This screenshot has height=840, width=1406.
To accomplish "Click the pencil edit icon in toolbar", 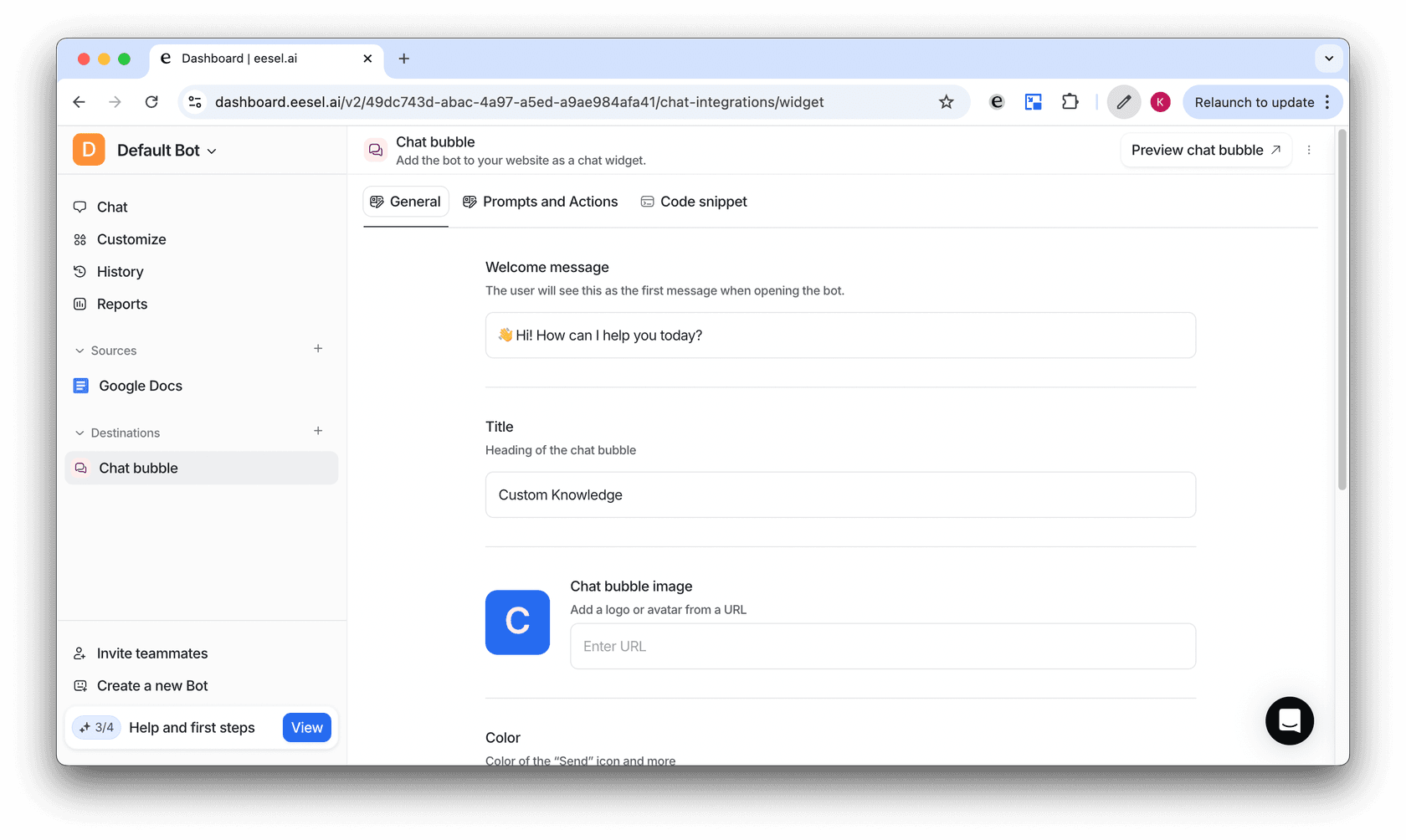I will [x=1123, y=102].
